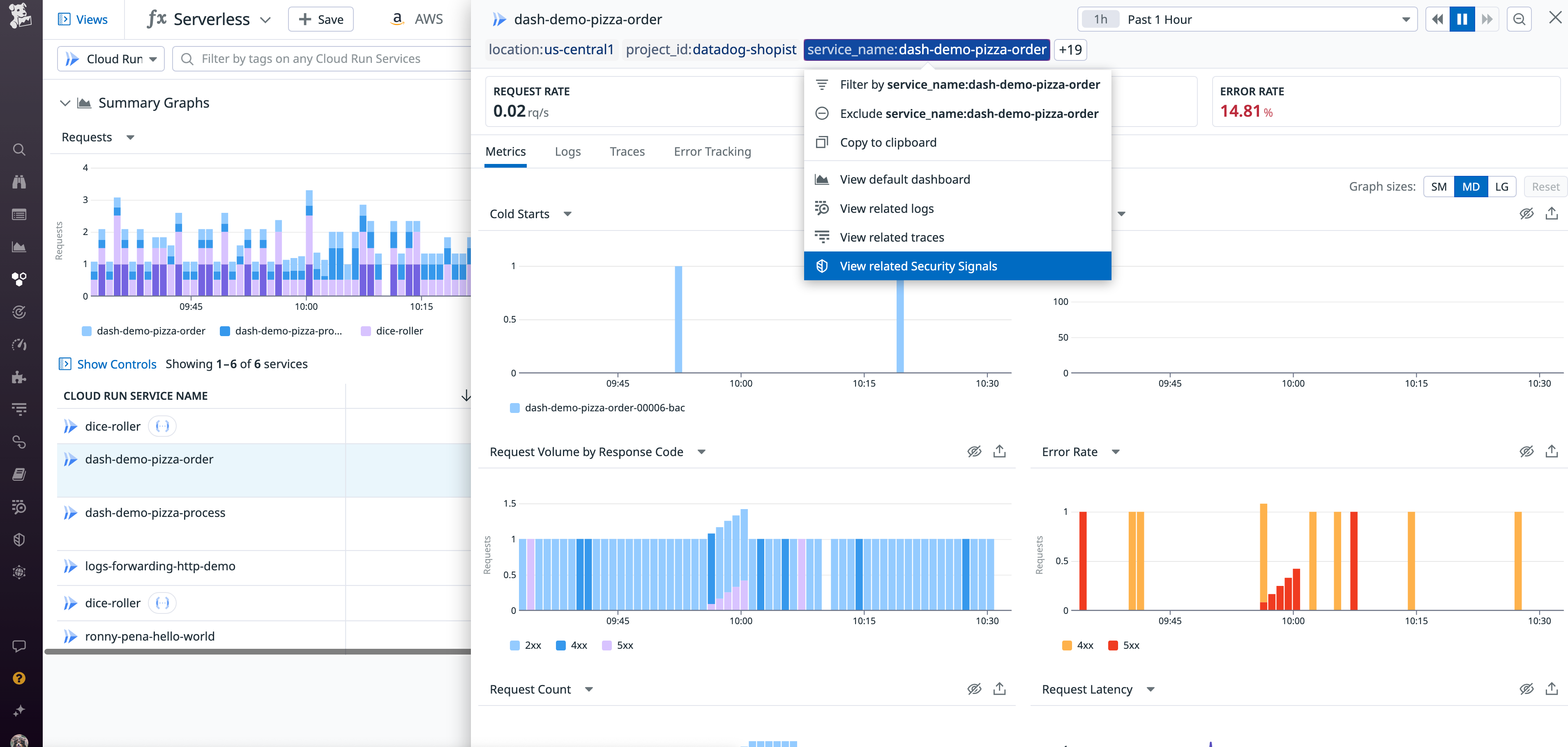Click the Save view button
The image size is (1568, 747).
[321, 19]
